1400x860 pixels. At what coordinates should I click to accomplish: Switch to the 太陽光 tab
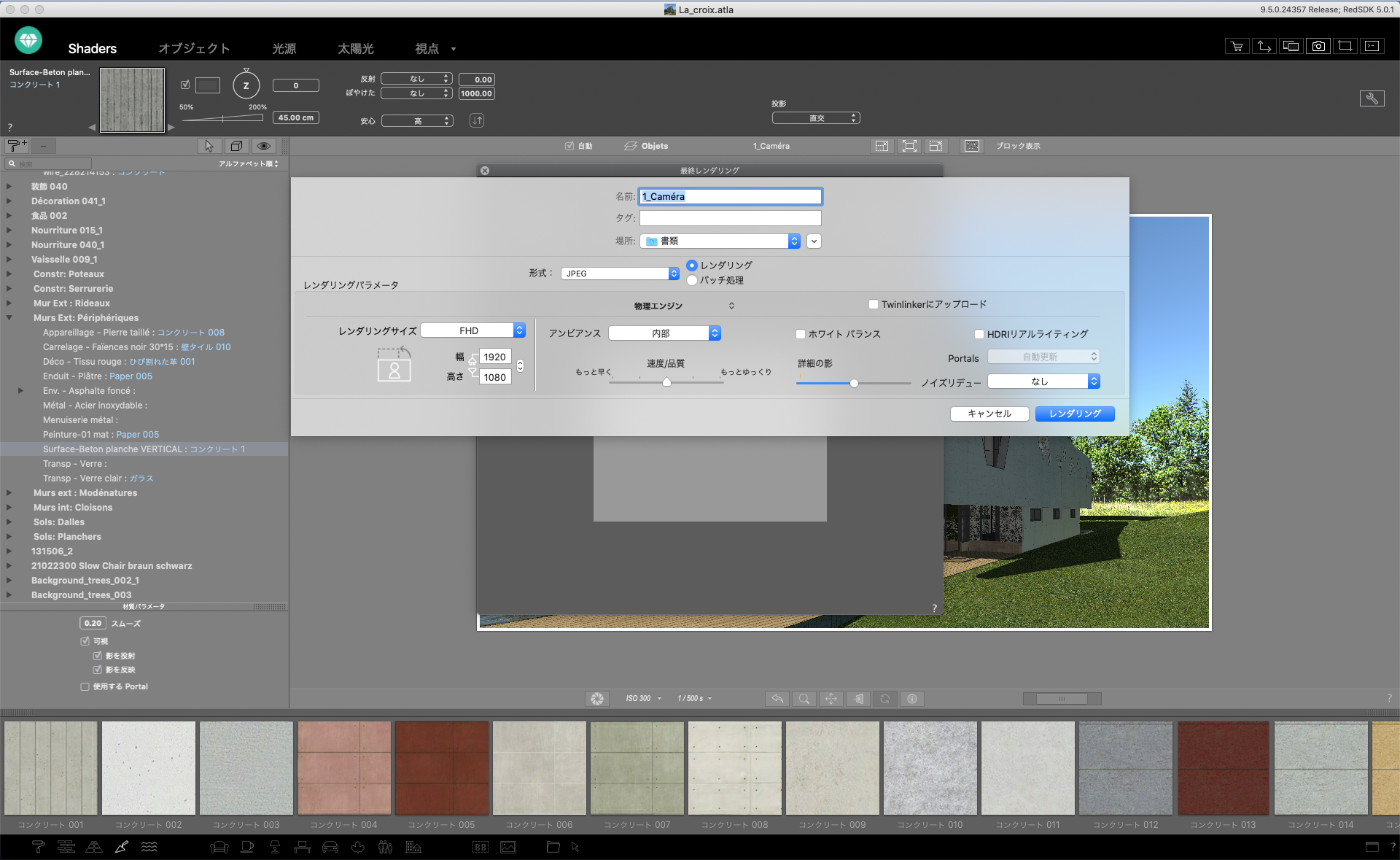coord(356,48)
